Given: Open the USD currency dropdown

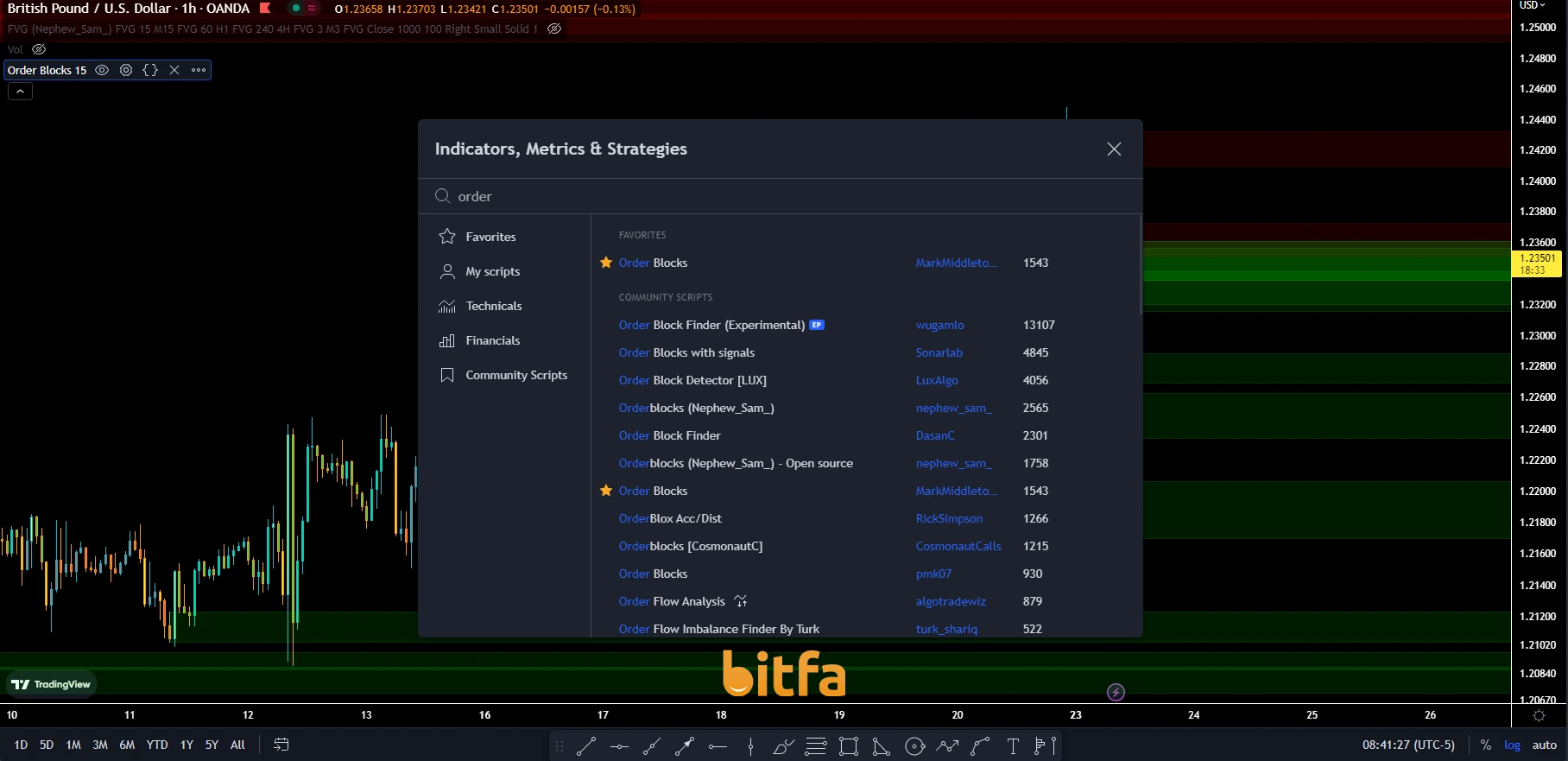Looking at the screenshot, I should point(1533,5).
